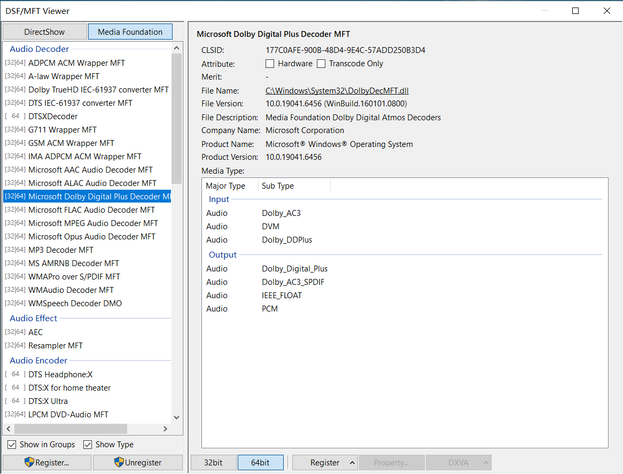Screen dimensions: 623x474
Task: Select DTS Headphone:X encoder
Action: click(x=87, y=374)
